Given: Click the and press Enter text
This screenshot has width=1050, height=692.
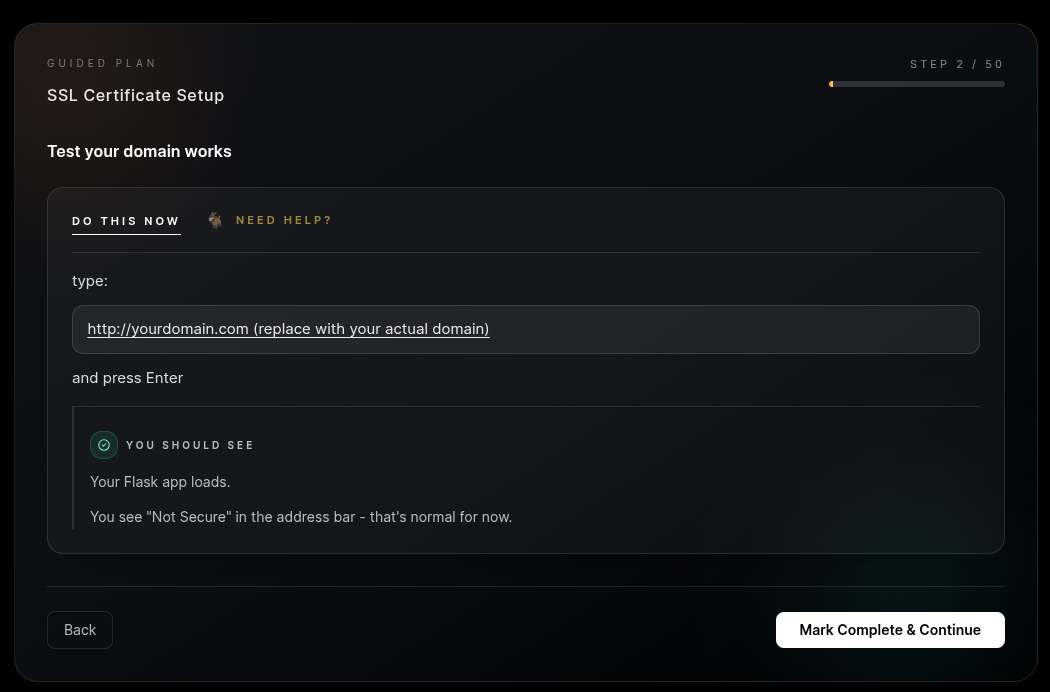Looking at the screenshot, I should click(127, 377).
